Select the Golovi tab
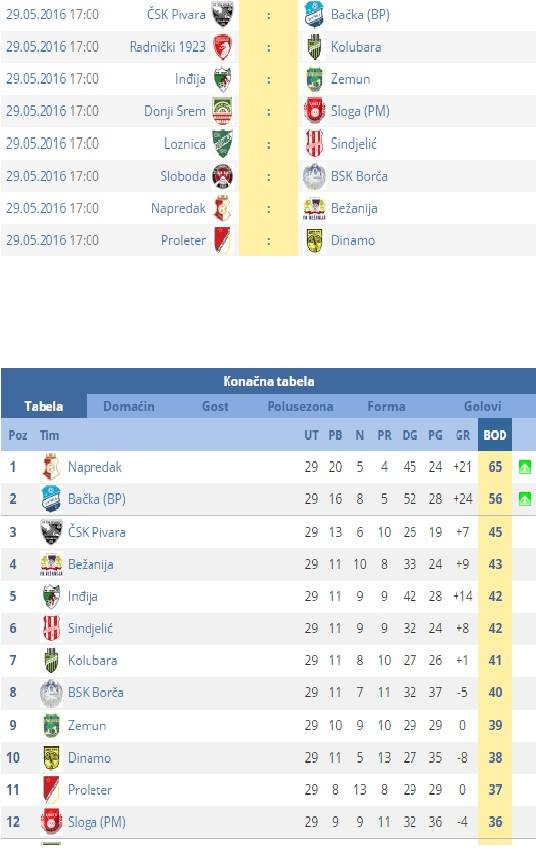 [x=482, y=406]
